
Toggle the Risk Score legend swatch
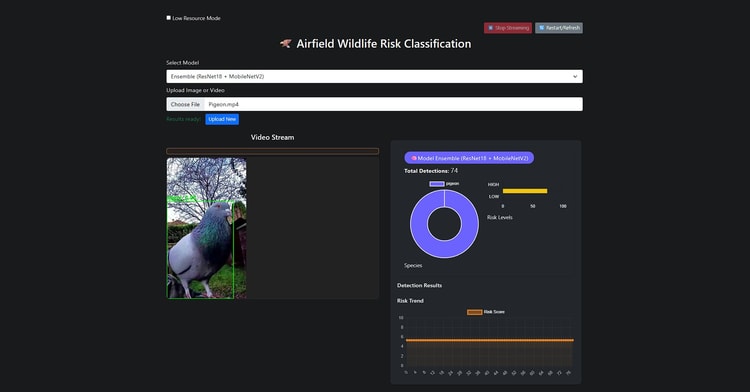click(x=474, y=312)
